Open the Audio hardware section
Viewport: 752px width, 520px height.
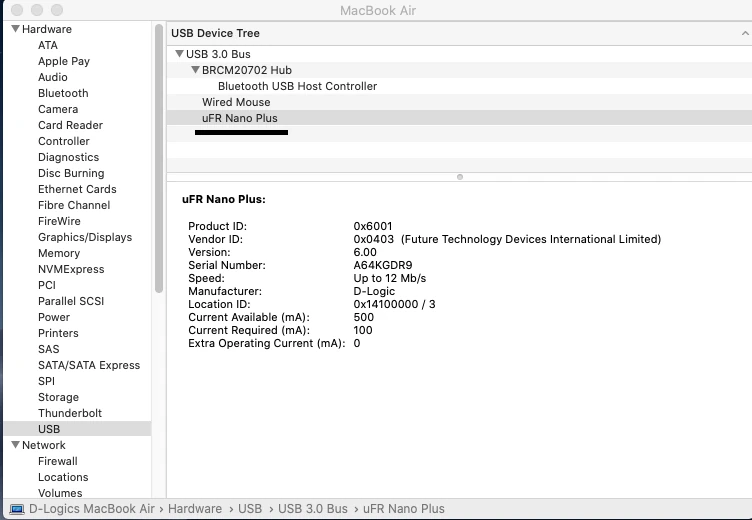pyautogui.click(x=53, y=77)
